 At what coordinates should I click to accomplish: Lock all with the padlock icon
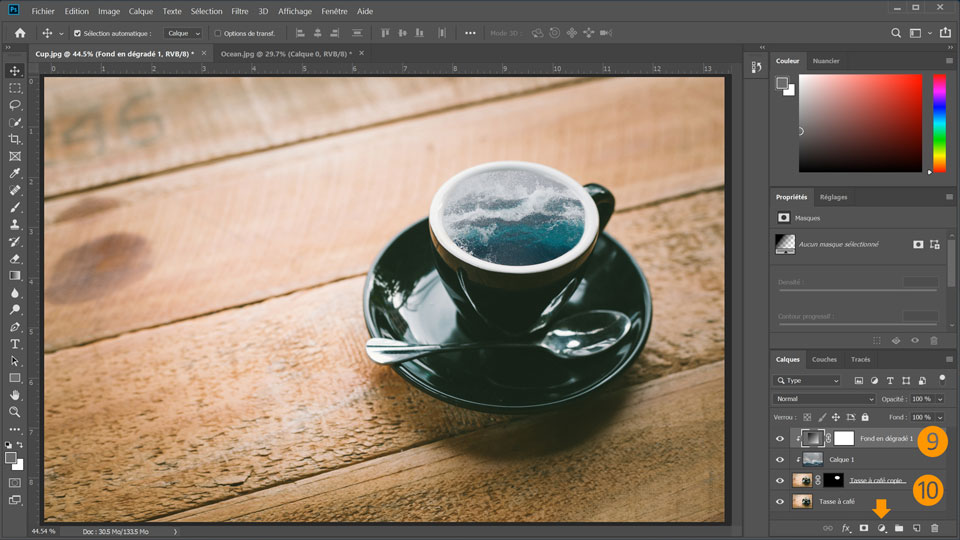point(865,417)
